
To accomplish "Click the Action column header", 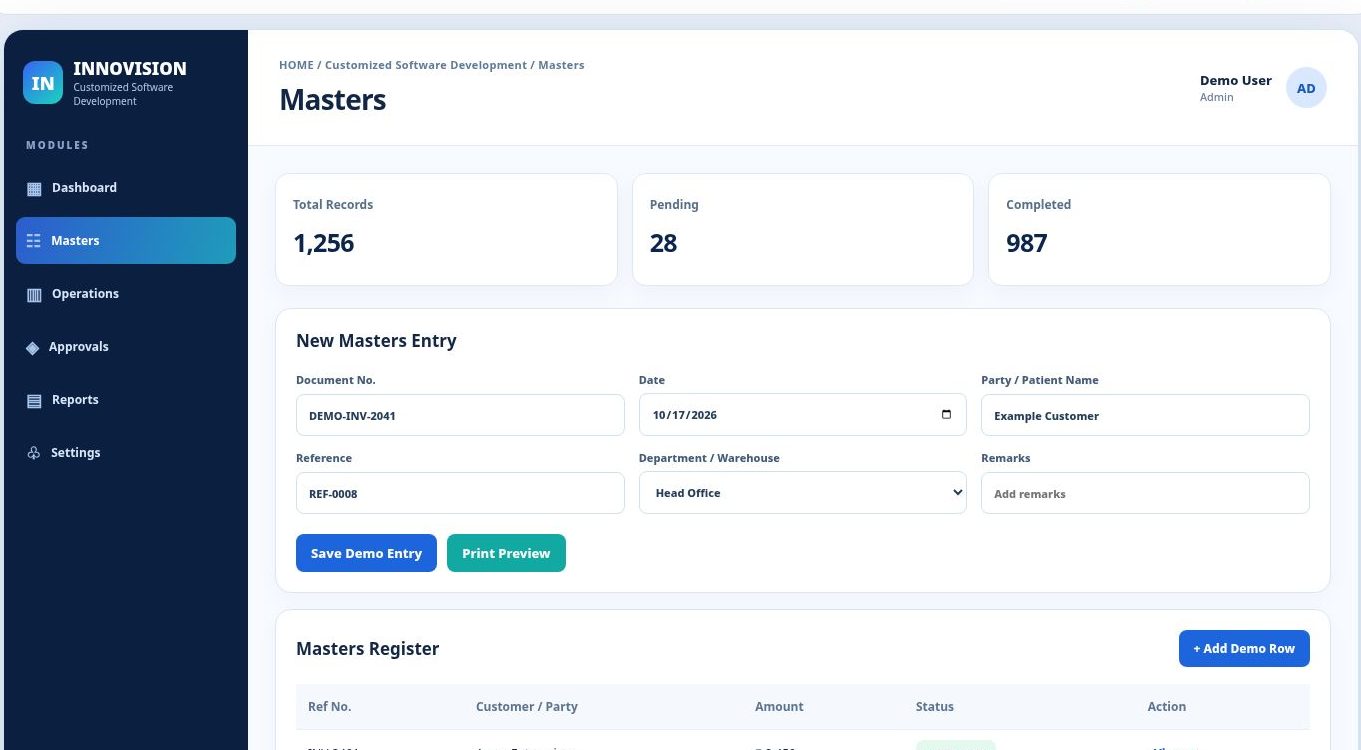I will 1167,707.
